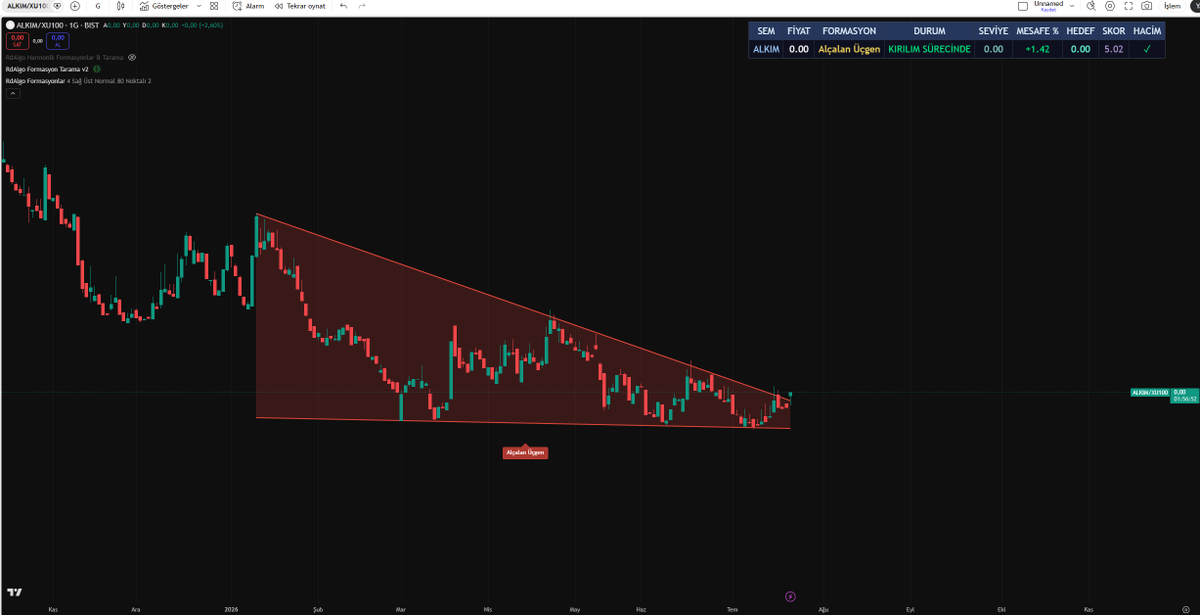
Task: Open source code braces of RdAlgo Formasyon Tarama v2
Action: pyautogui.click(x=97, y=69)
